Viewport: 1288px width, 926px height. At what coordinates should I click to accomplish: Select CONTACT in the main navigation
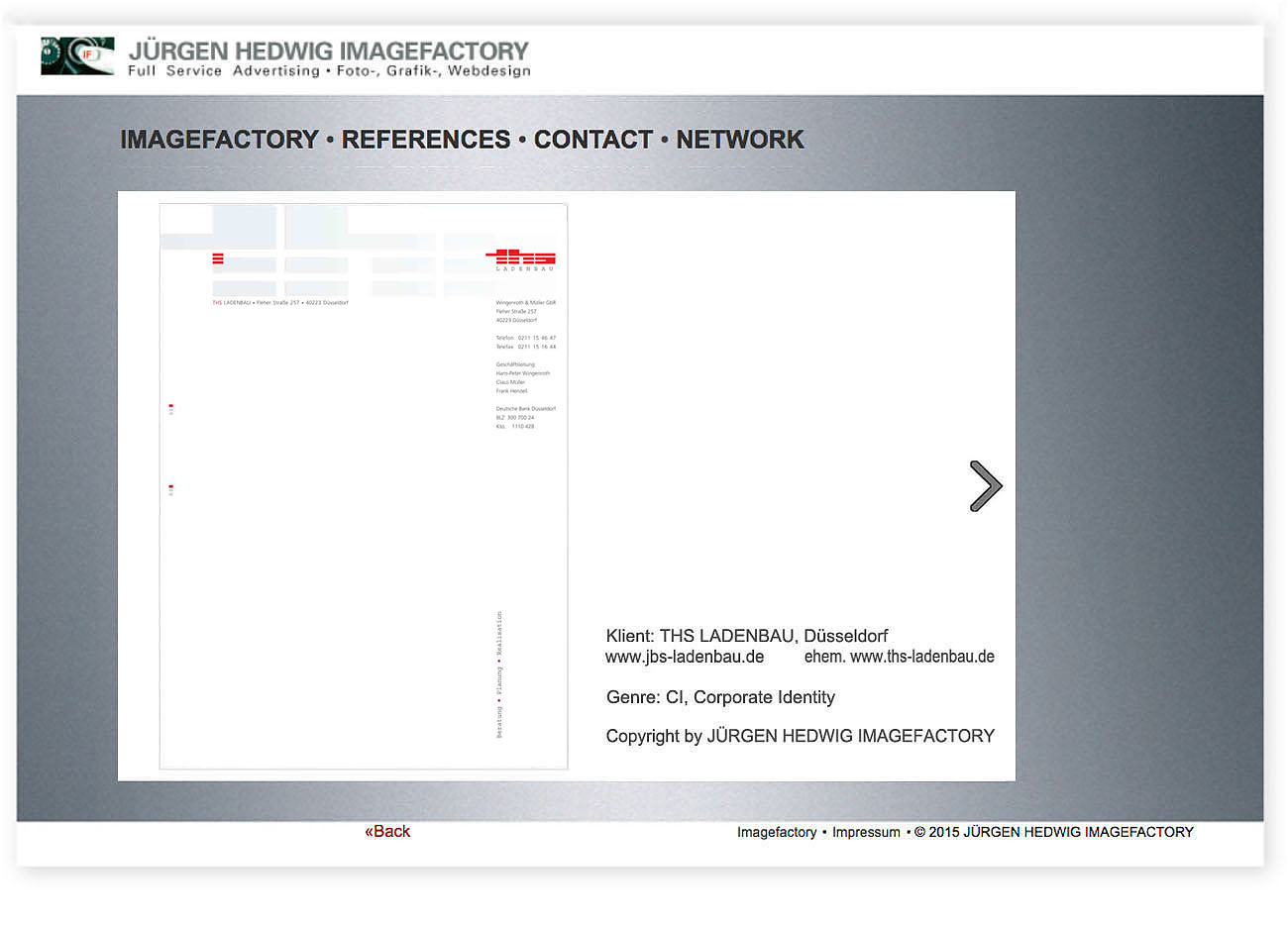coord(592,140)
